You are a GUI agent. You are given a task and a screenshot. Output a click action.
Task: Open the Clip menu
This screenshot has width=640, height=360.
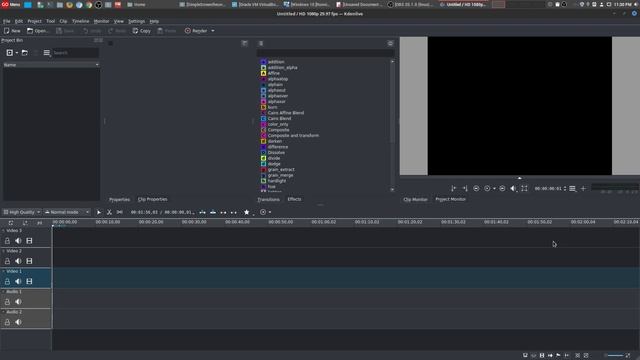[x=63, y=21]
